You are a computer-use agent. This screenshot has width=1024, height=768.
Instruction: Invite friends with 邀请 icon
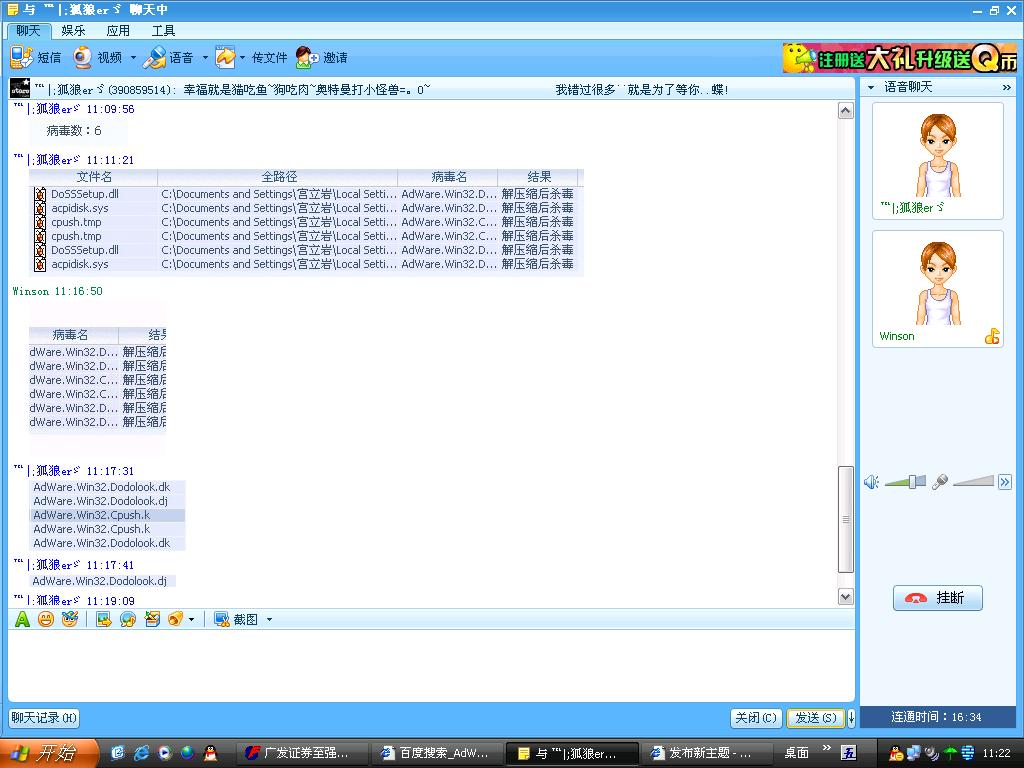click(307, 57)
